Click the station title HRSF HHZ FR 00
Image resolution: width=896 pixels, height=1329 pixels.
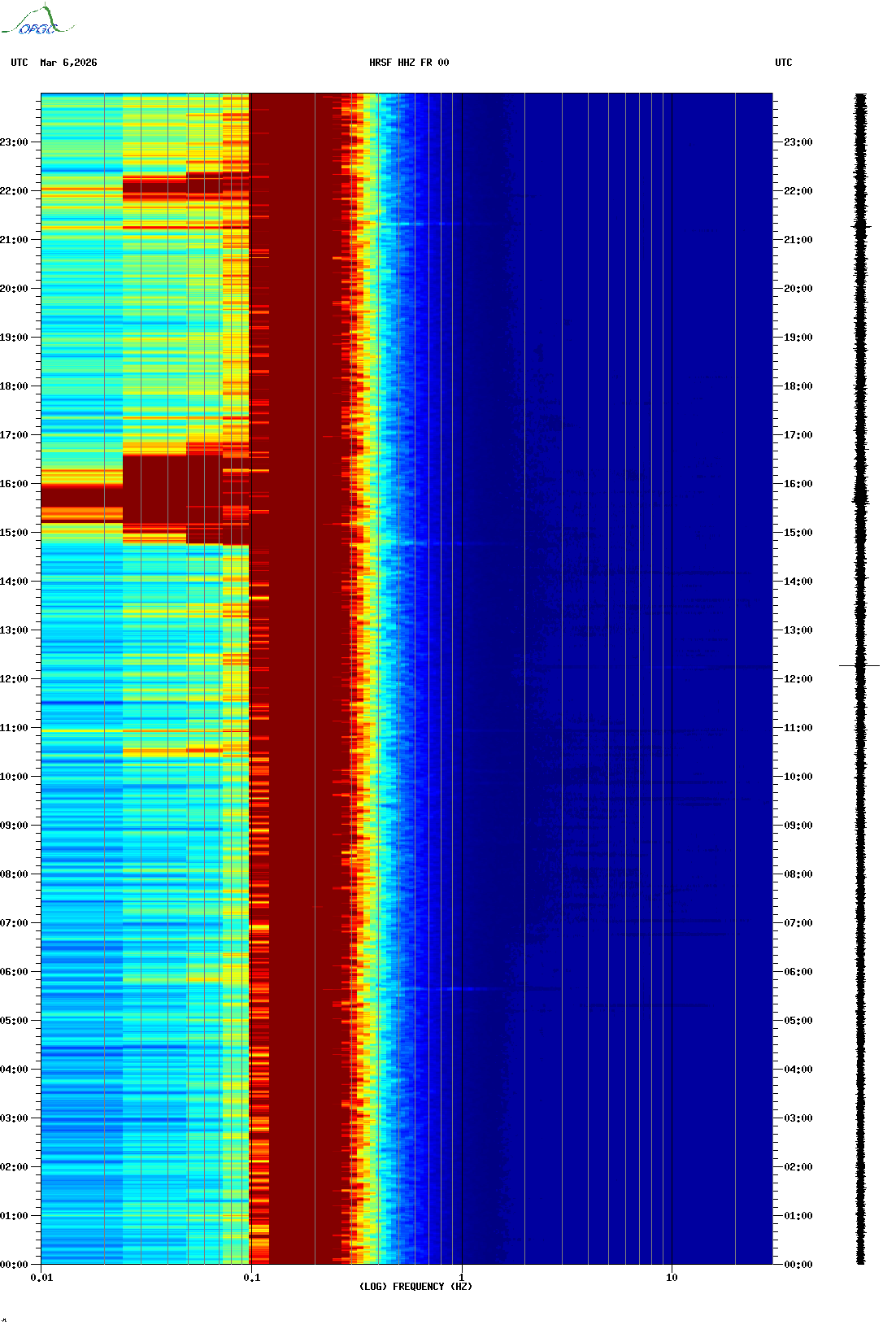[409, 63]
